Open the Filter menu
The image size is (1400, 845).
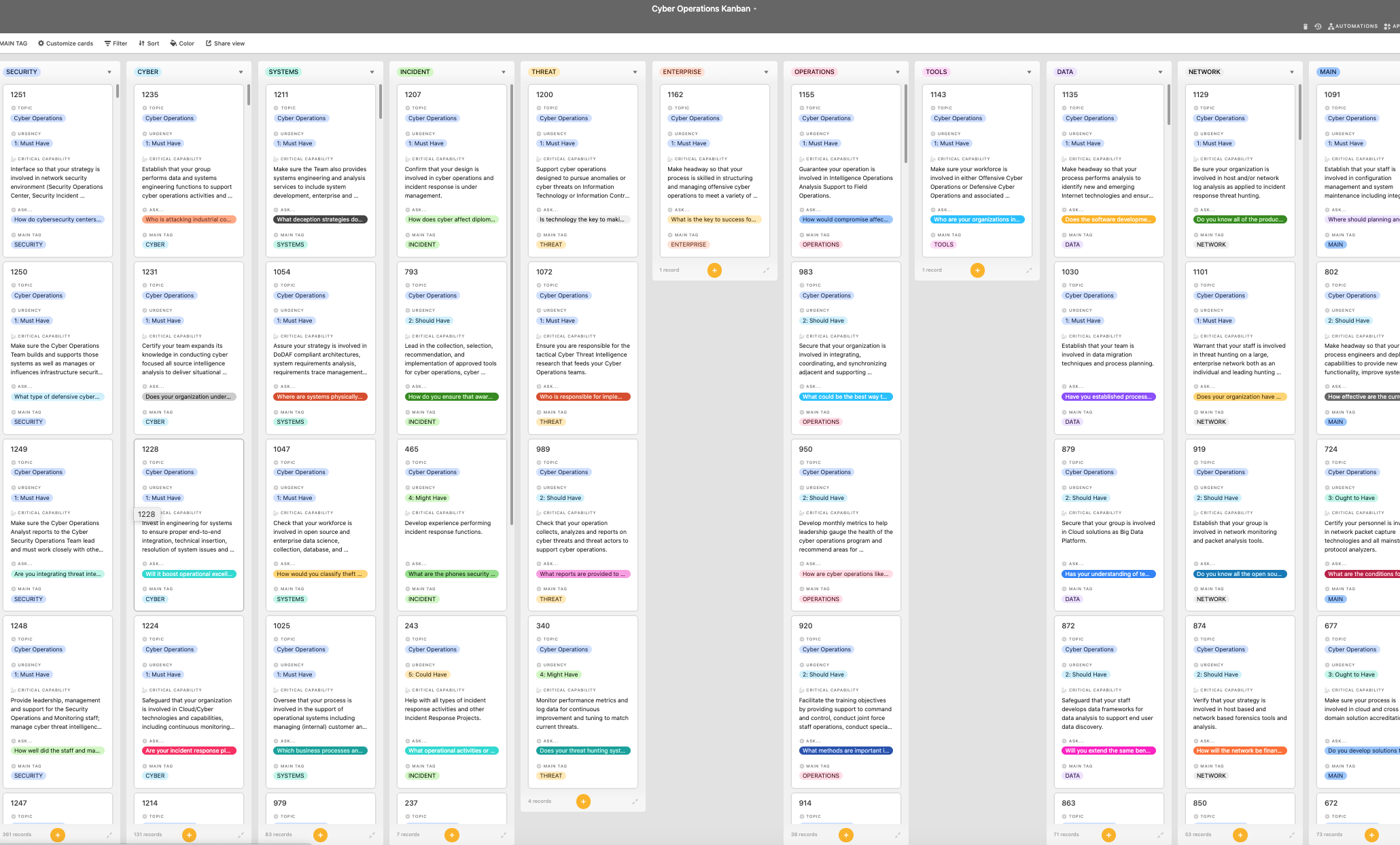(116, 43)
